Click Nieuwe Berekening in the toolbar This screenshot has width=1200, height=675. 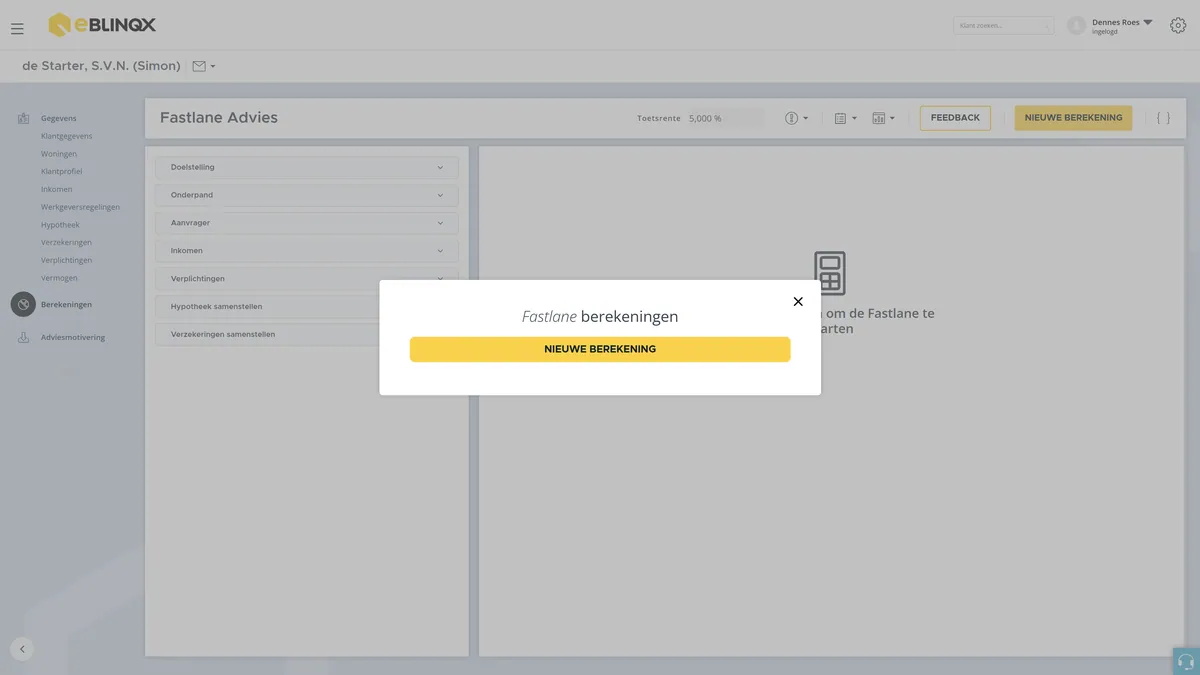point(1073,118)
